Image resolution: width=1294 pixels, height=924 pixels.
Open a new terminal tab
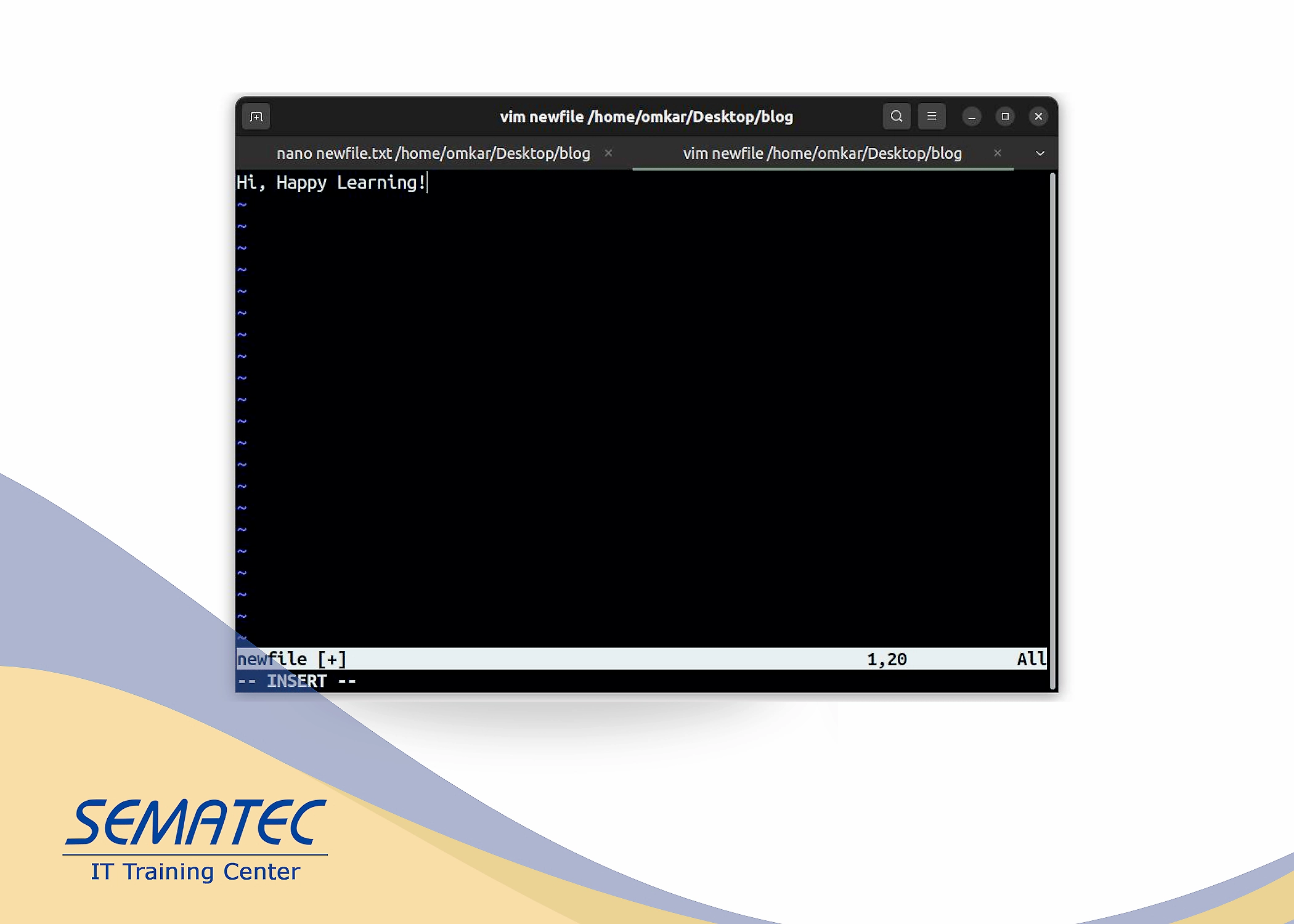(x=256, y=116)
